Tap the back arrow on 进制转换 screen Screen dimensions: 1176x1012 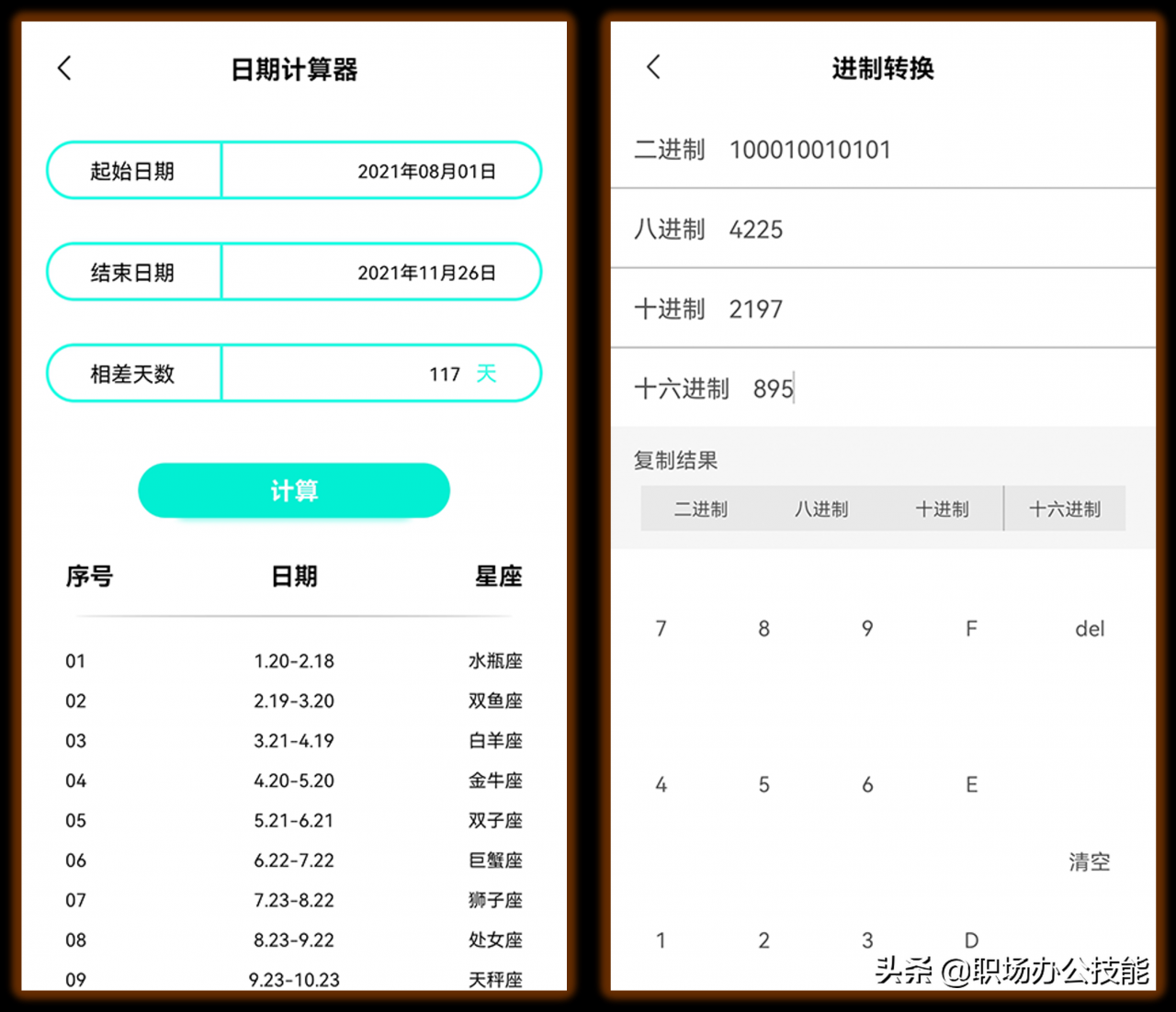pos(652,67)
